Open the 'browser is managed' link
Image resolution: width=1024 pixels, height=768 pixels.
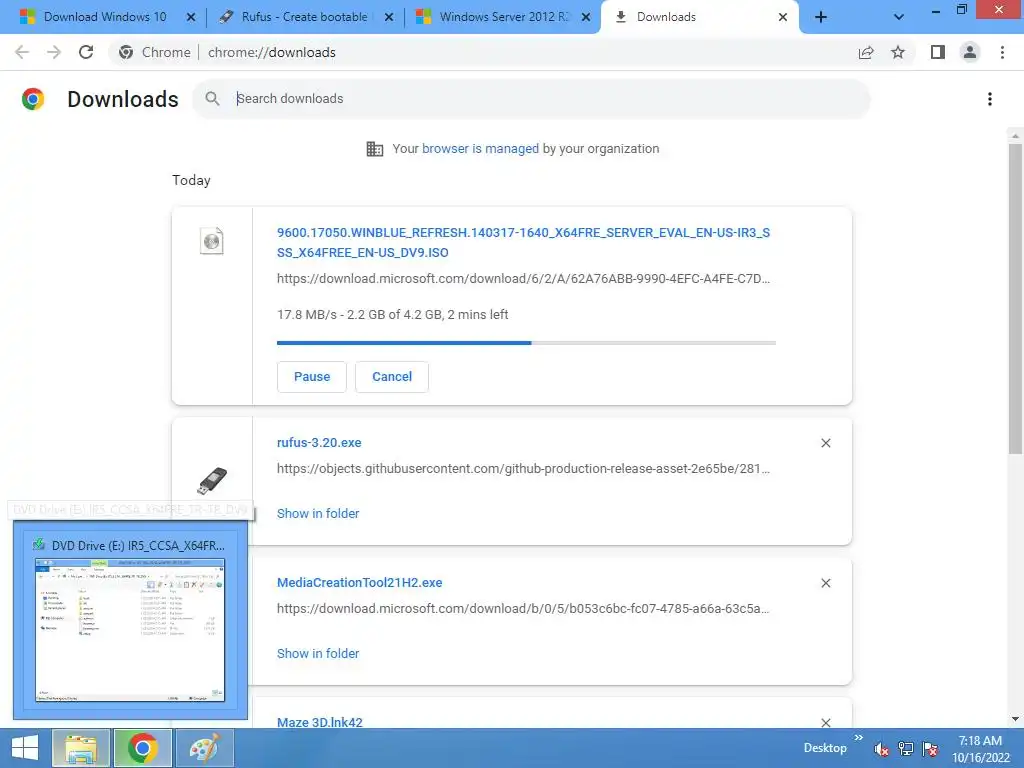pyautogui.click(x=480, y=148)
